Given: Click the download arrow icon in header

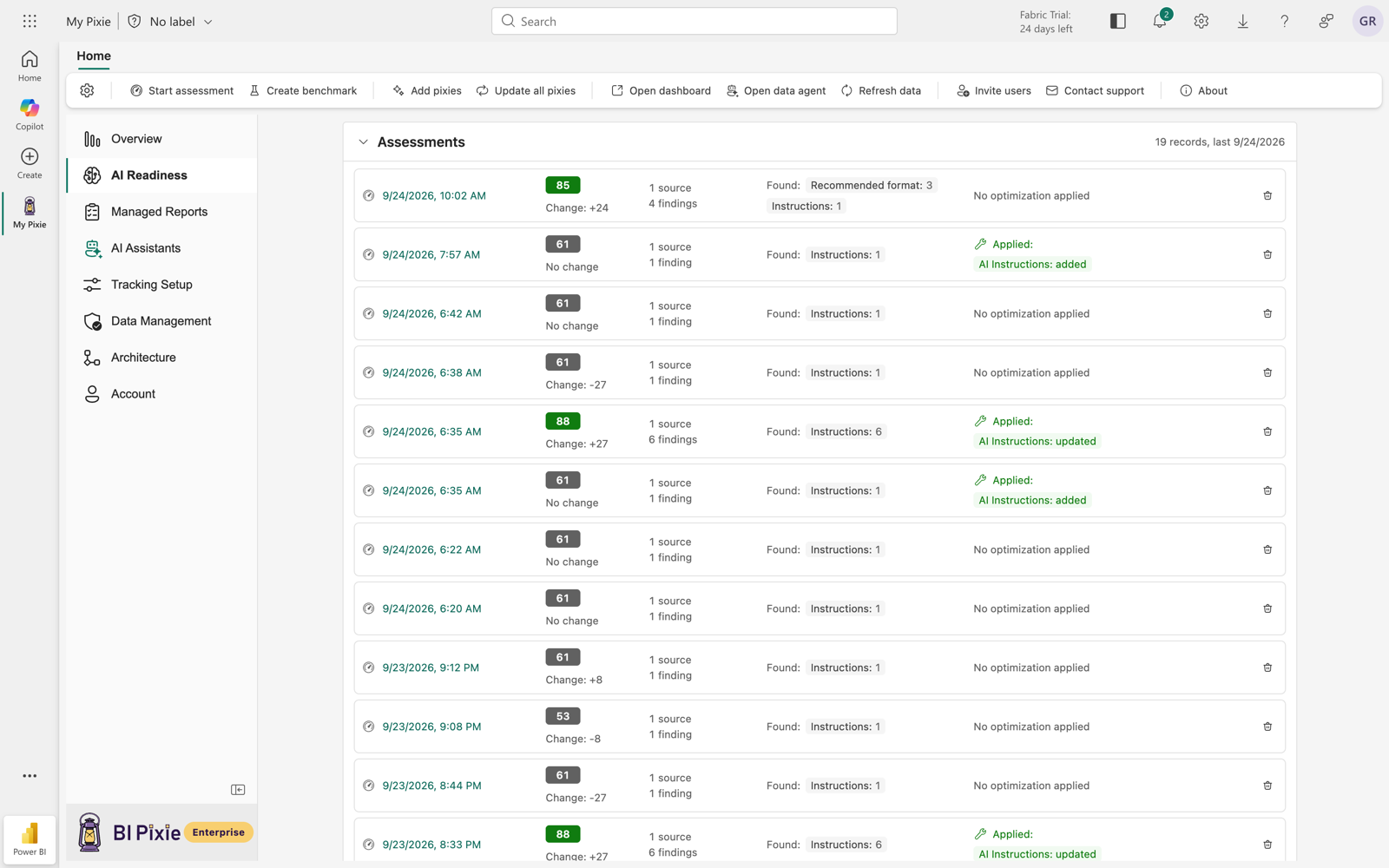Looking at the screenshot, I should click(1243, 21).
